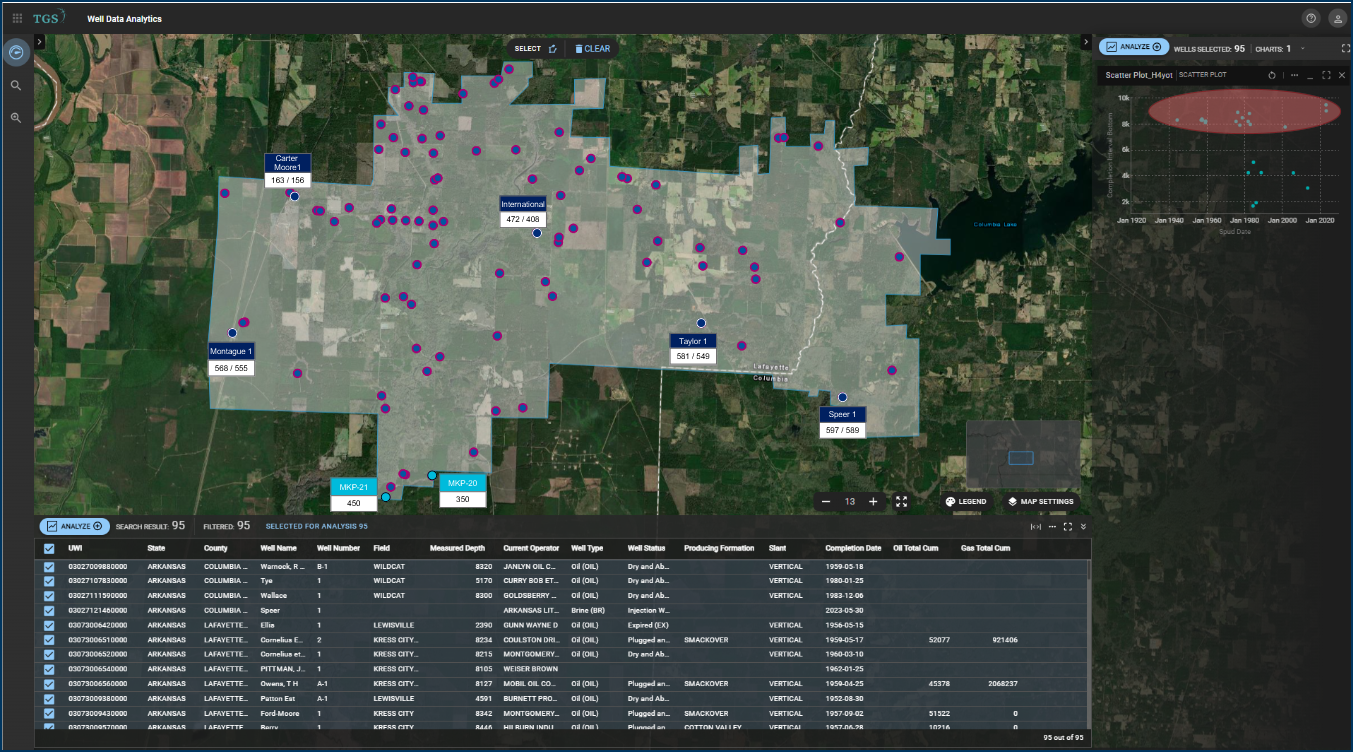1353x752 pixels.
Task: Open the help icon in the top-right corner
Action: click(1310, 17)
